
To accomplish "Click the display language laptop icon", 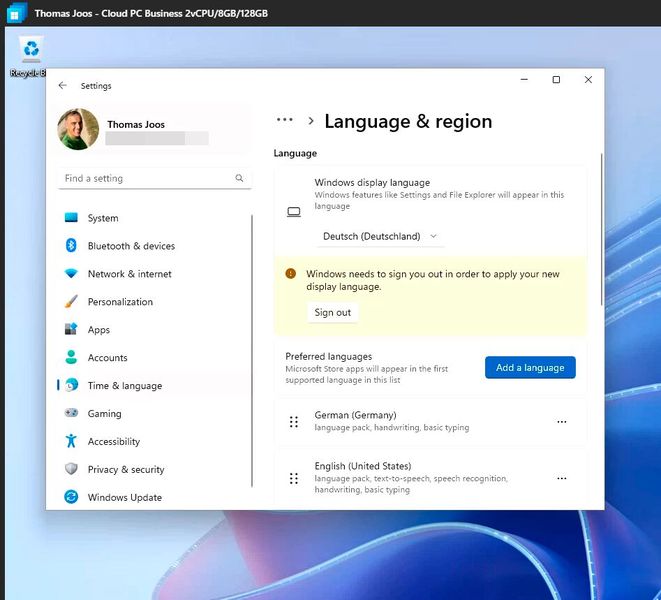I will (x=294, y=212).
